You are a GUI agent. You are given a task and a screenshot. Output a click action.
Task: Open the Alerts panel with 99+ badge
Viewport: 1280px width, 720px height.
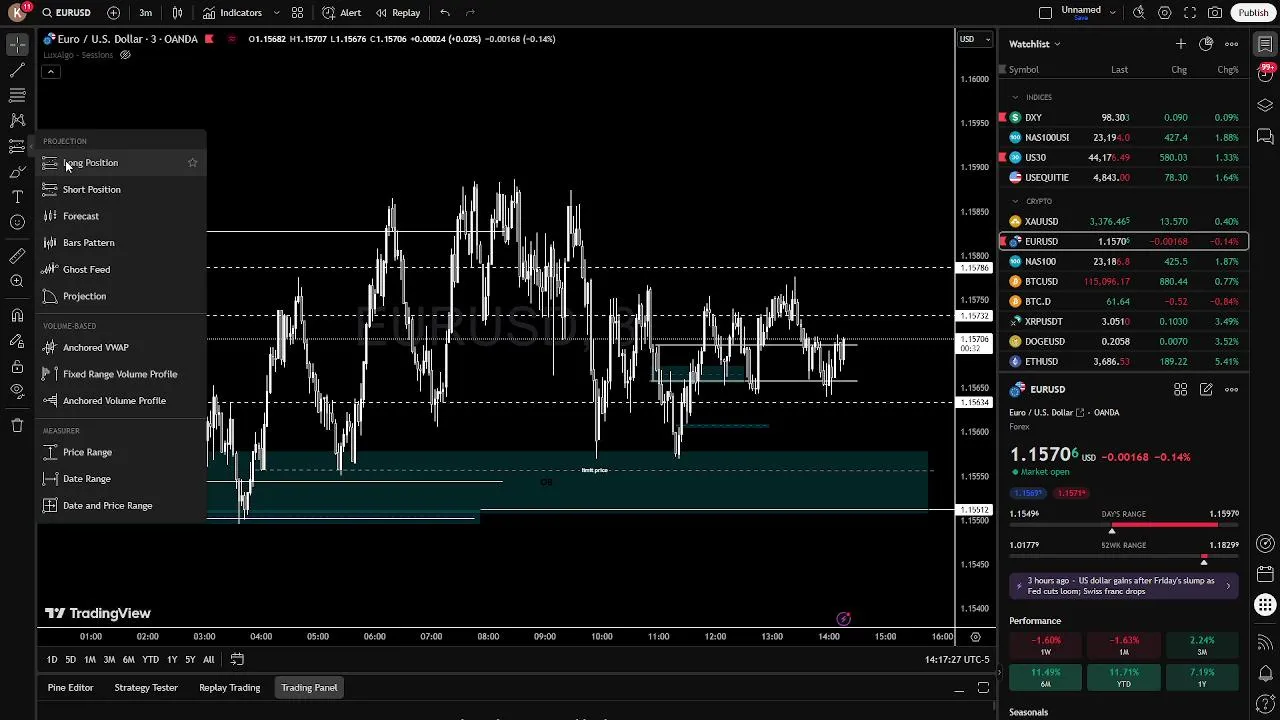tap(1266, 75)
